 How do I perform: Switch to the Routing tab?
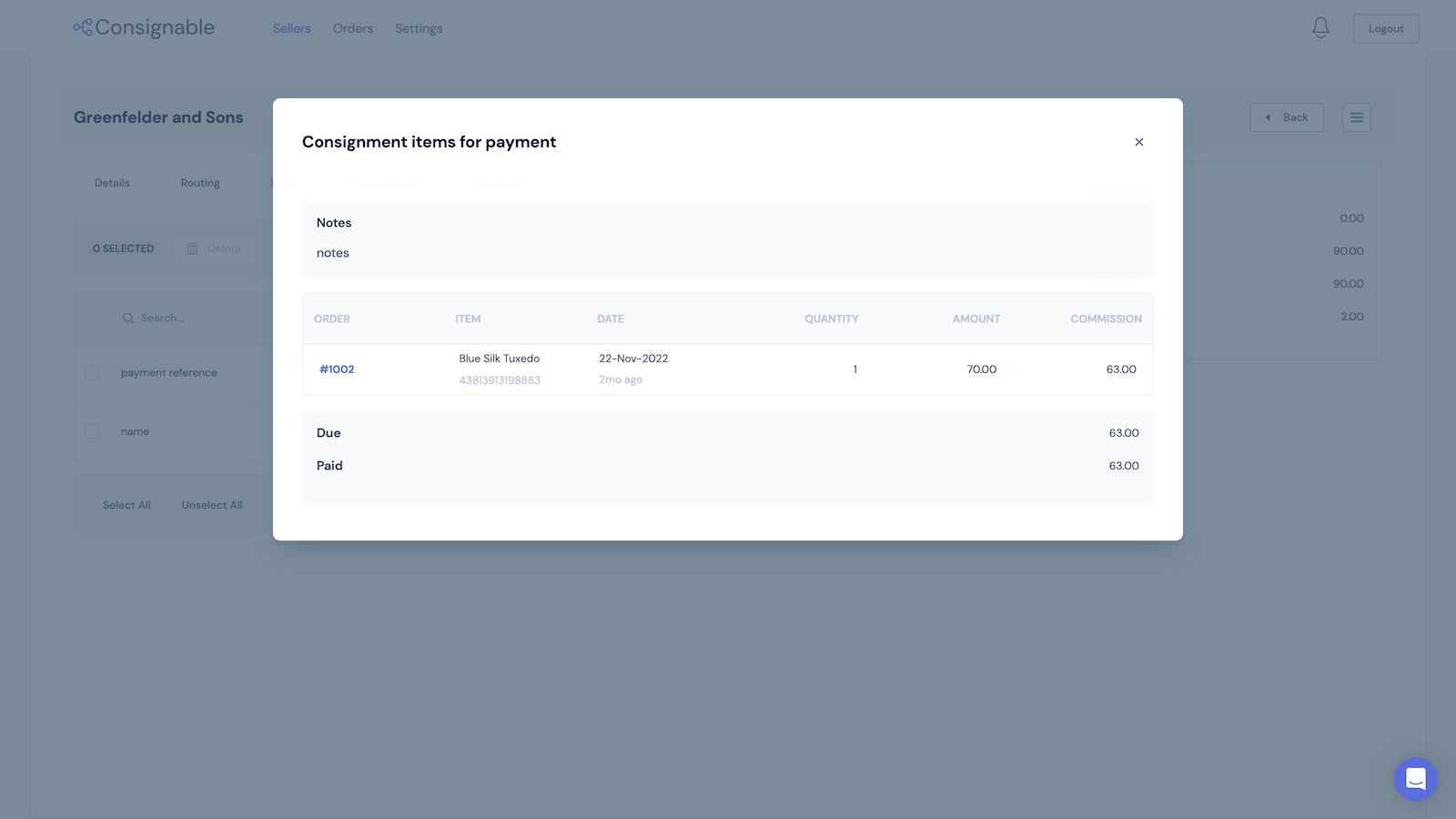(x=200, y=183)
